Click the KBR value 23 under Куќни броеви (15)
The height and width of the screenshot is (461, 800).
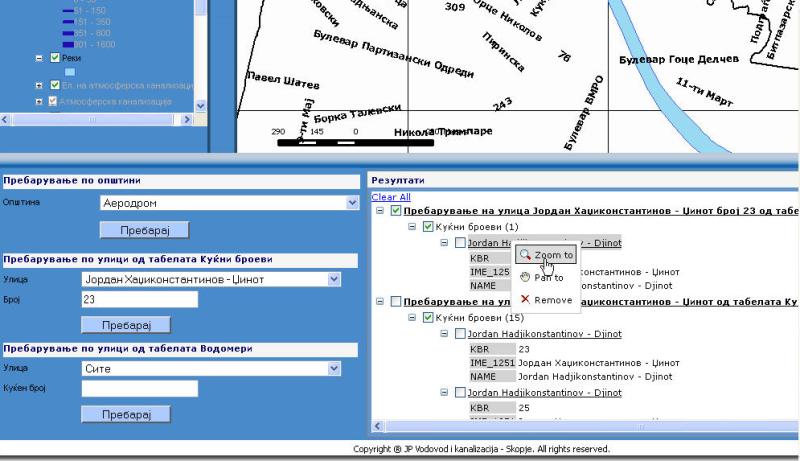click(524, 349)
